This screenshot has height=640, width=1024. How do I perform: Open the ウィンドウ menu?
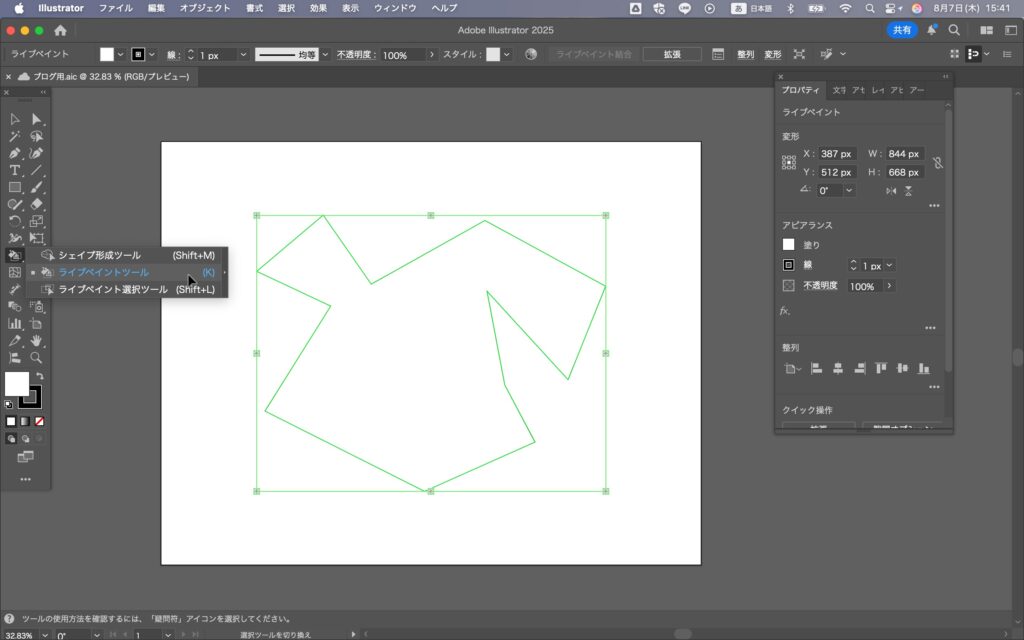point(394,8)
